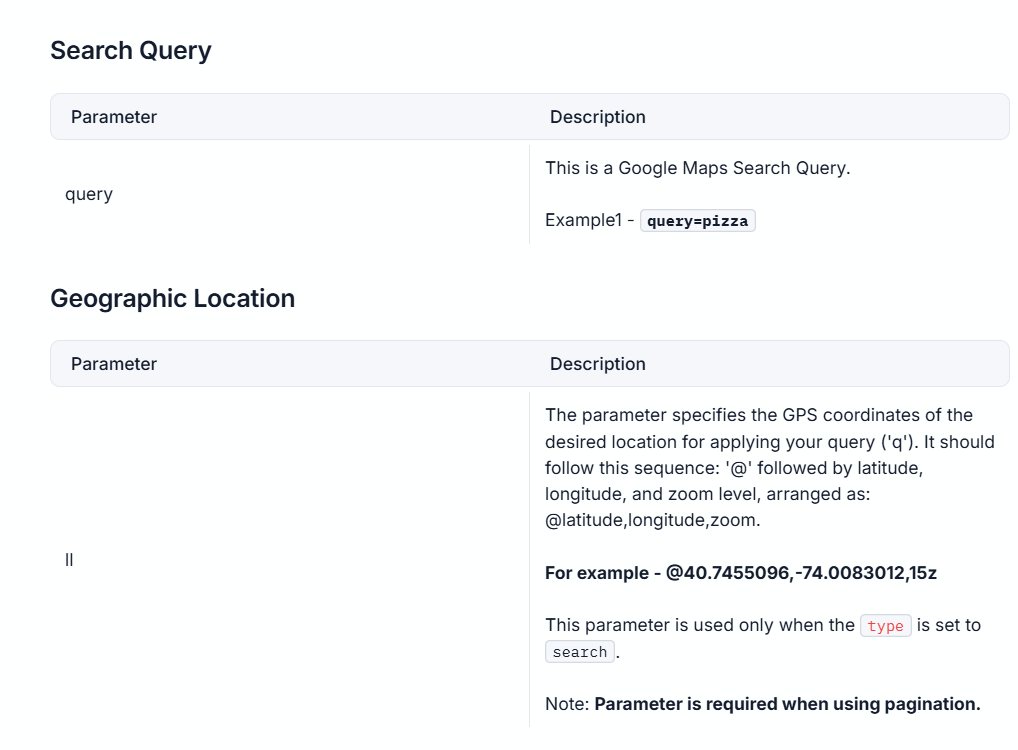Viewport: 1018px width, 750px height.
Task: Click the search code badge
Action: 579,651
